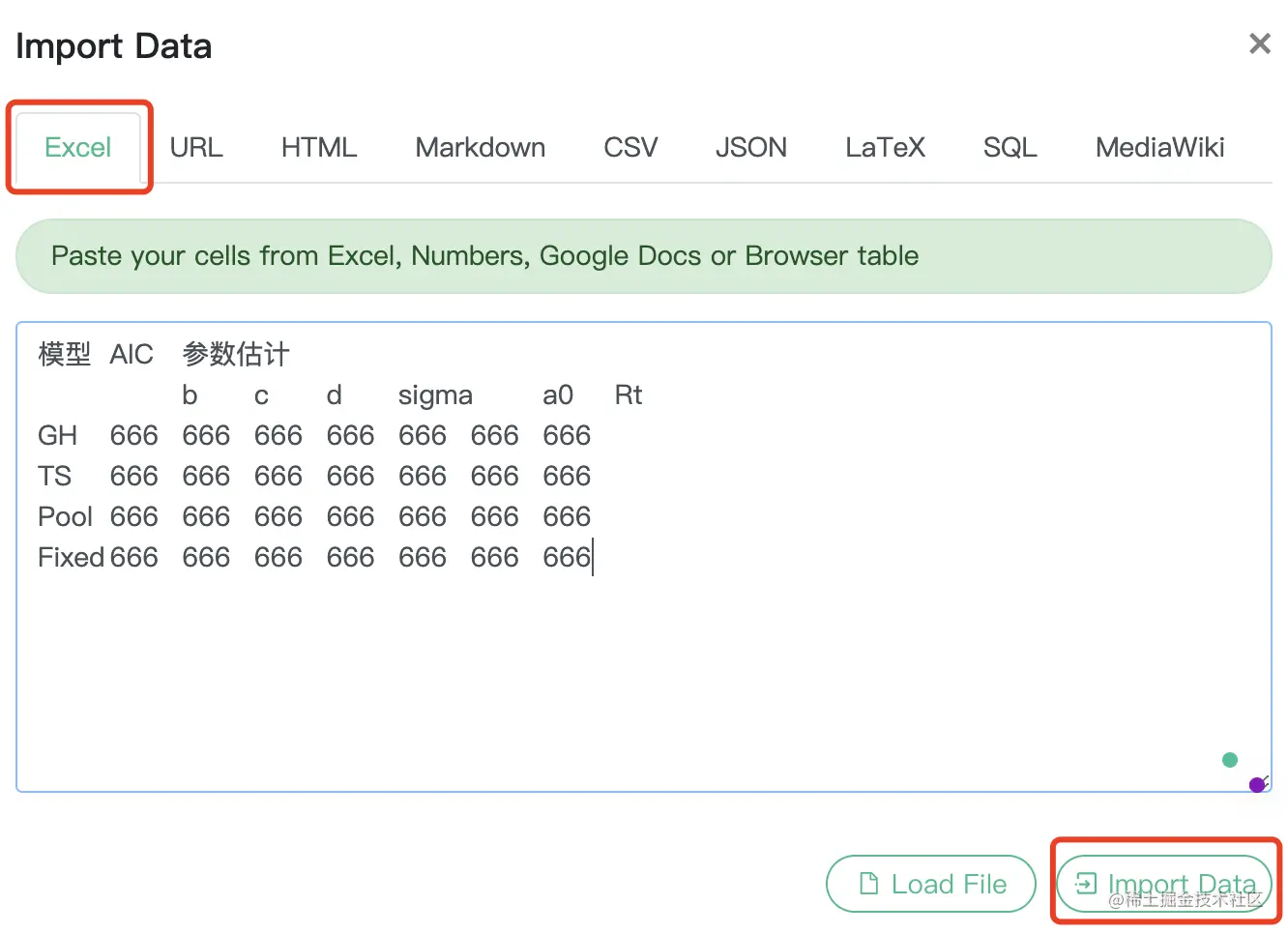Switch to the URL import tab
Screen dimensions: 1288x934
195,147
